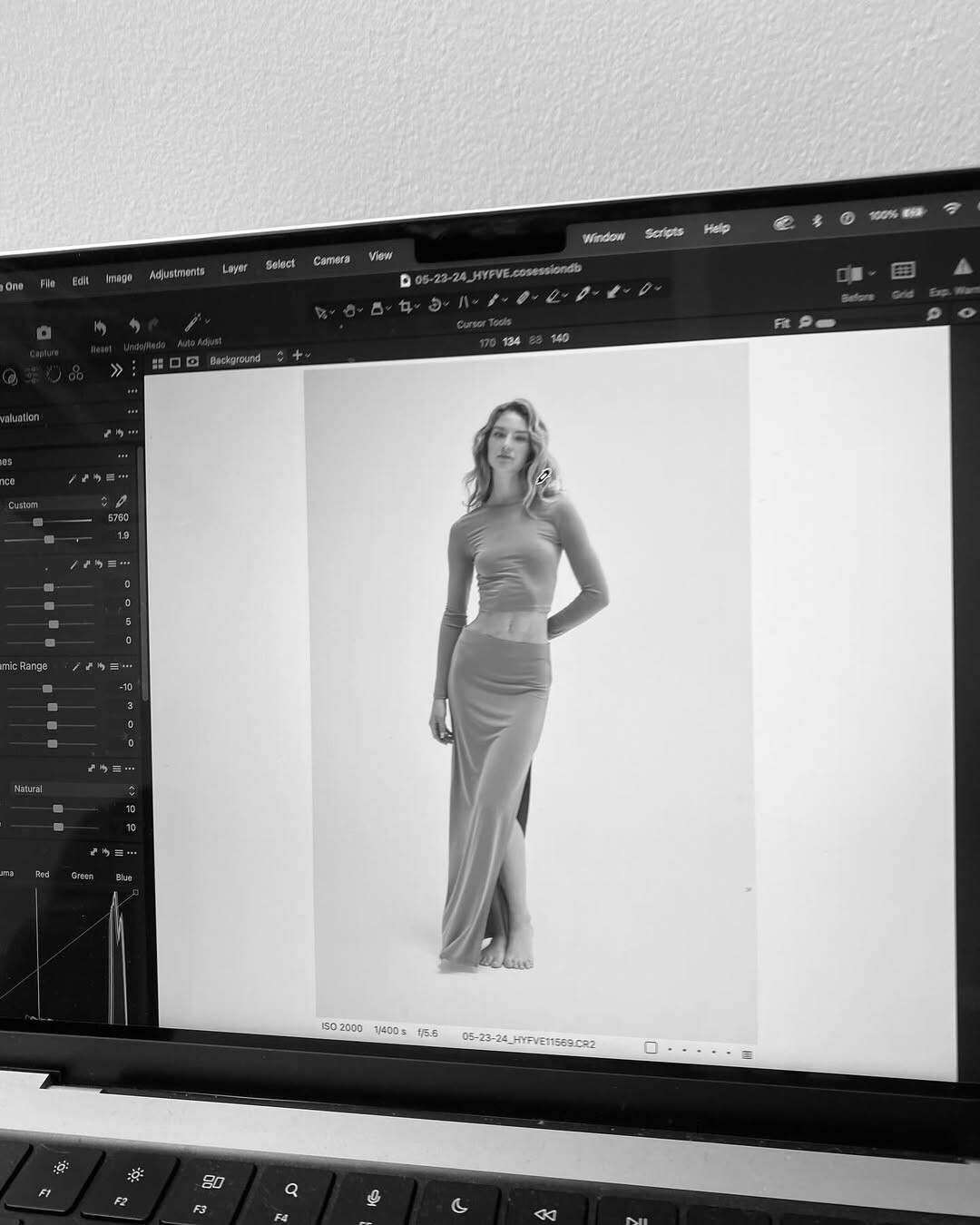The width and height of the screenshot is (980, 1225).
Task: Click the white balance picker eyedropper
Action: (x=122, y=501)
